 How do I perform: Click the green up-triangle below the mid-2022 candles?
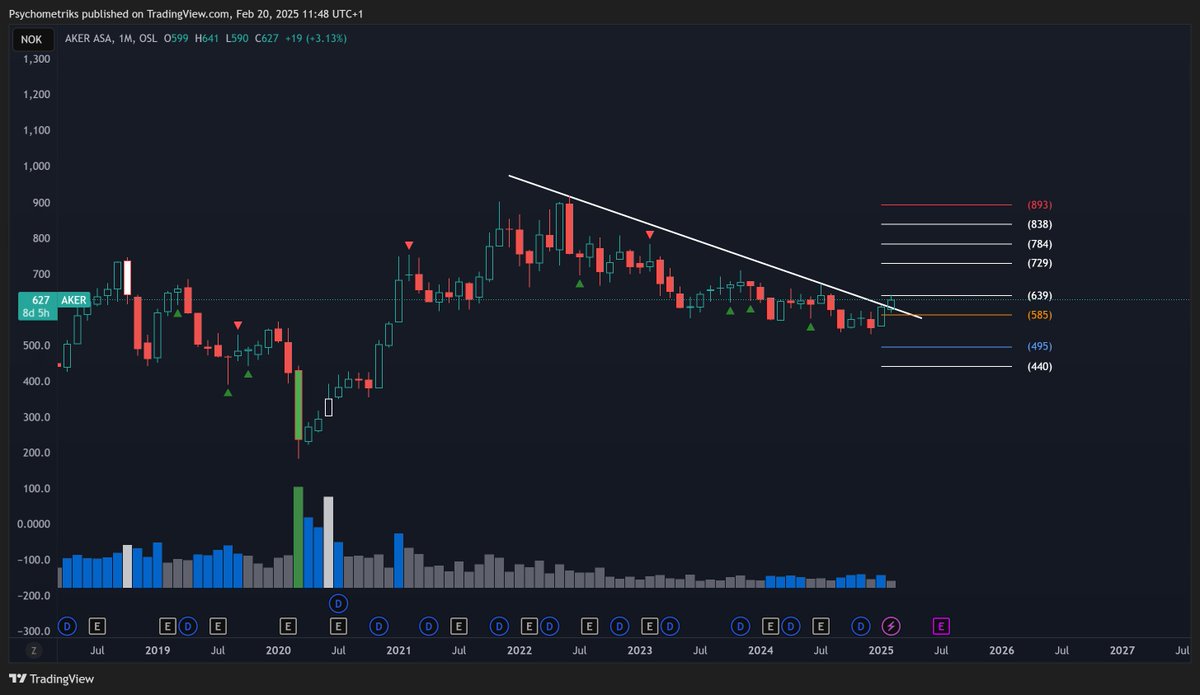[579, 284]
